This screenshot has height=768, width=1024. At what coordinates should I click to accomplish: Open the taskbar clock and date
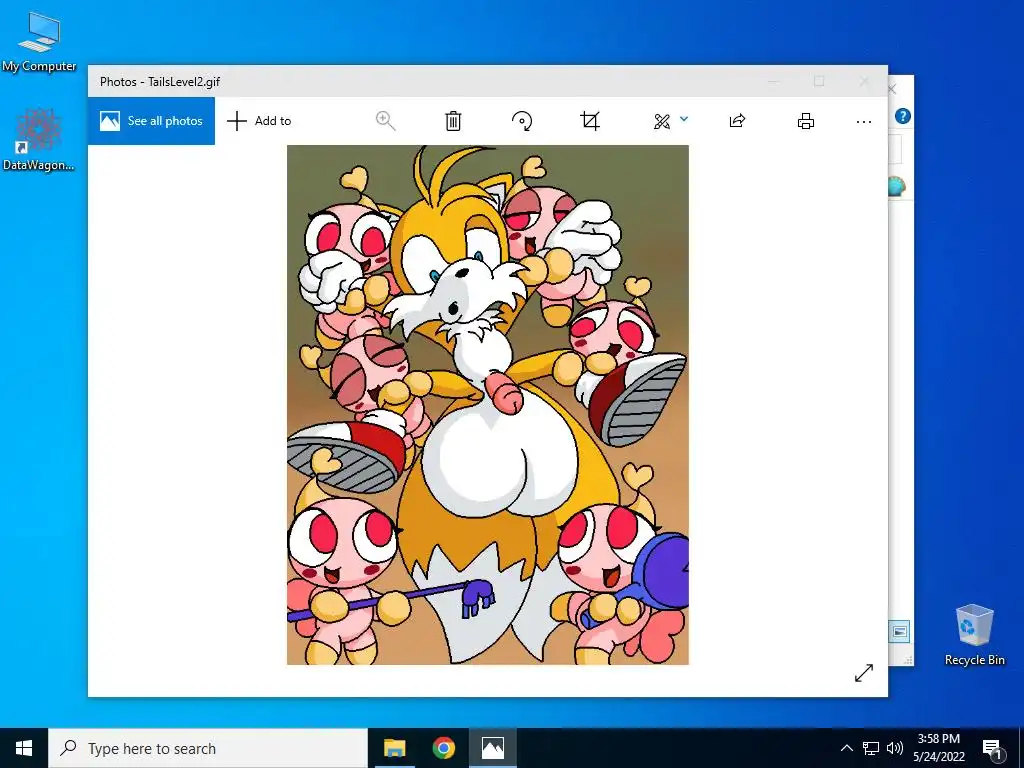938,748
